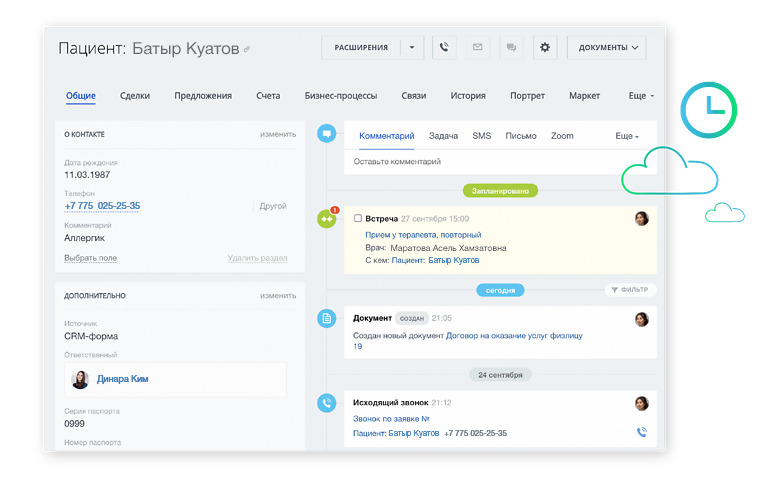This screenshot has width=768, height=500.
Task: Expand the Еще menu in main tabs
Action: (641, 96)
